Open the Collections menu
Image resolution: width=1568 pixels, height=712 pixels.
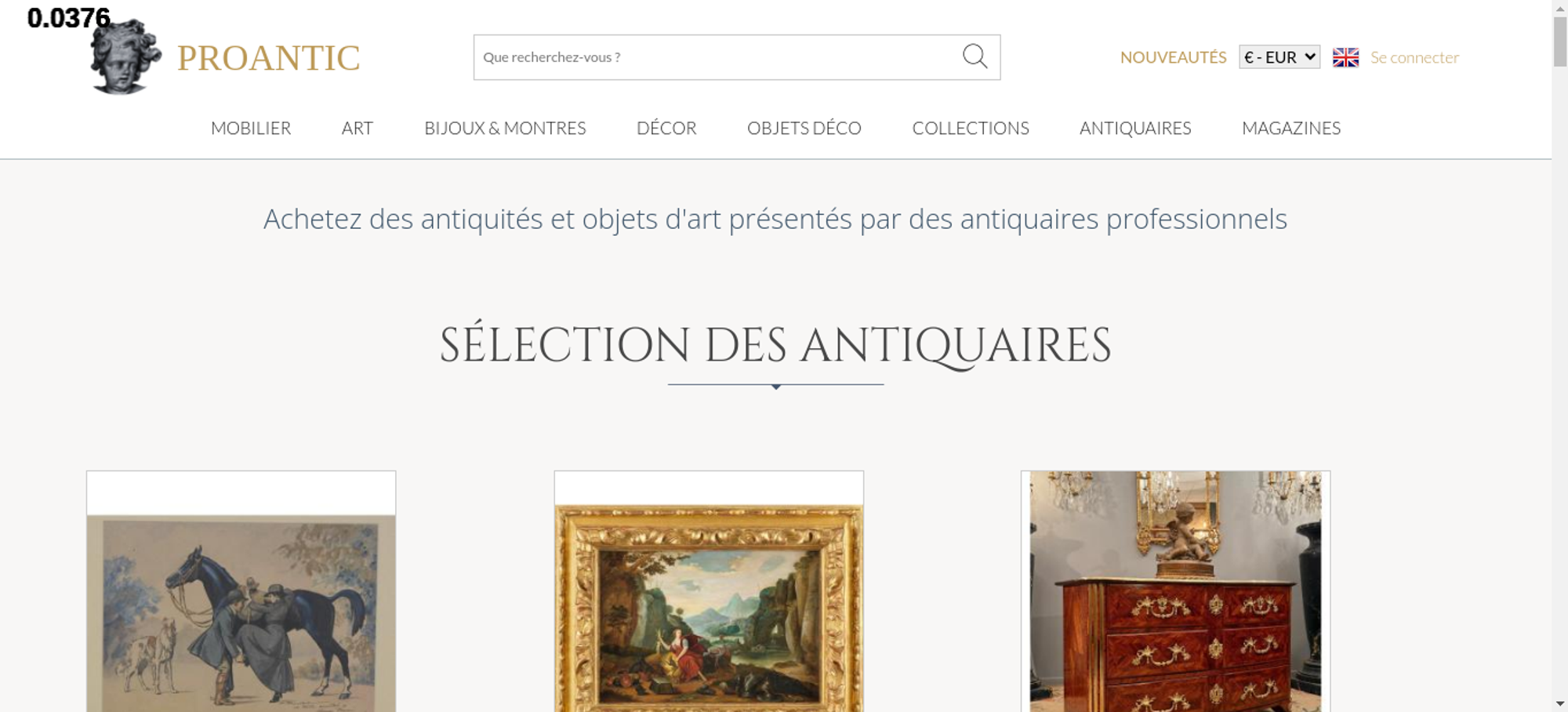click(x=971, y=128)
